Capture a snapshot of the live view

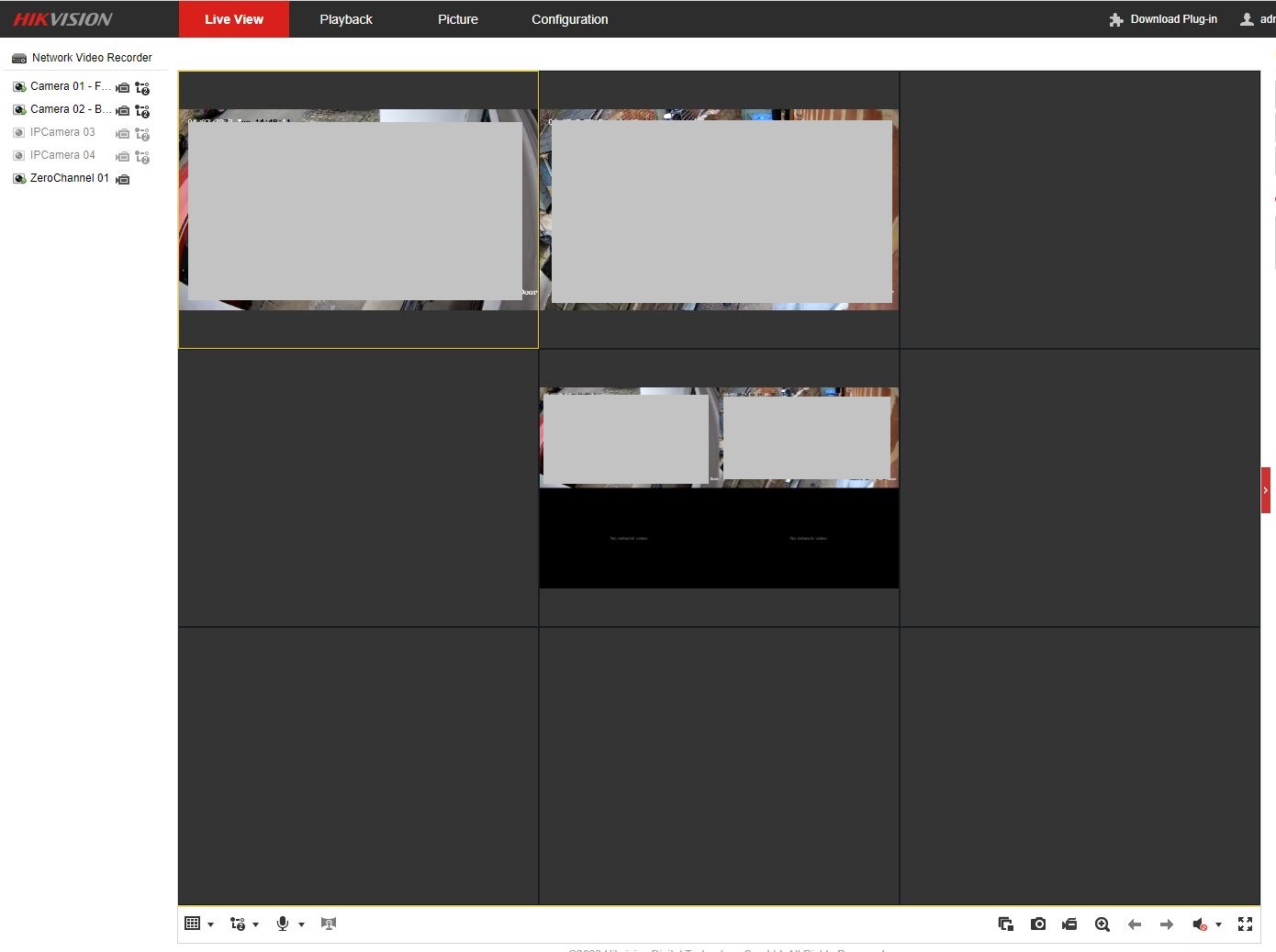[1037, 924]
